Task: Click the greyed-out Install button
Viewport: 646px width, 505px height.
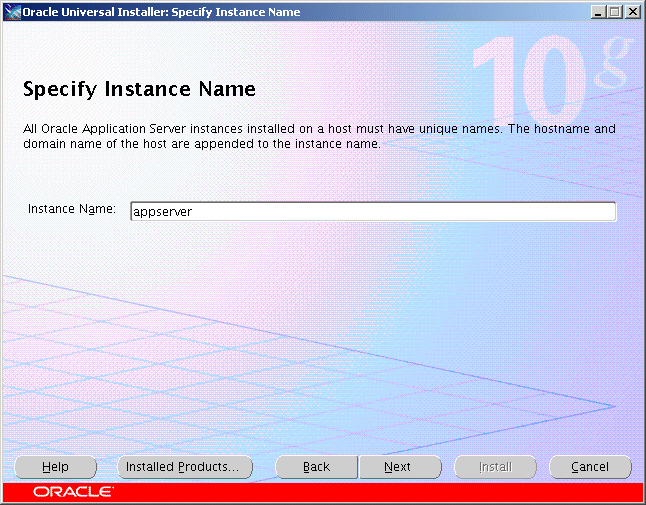Action: tap(495, 467)
